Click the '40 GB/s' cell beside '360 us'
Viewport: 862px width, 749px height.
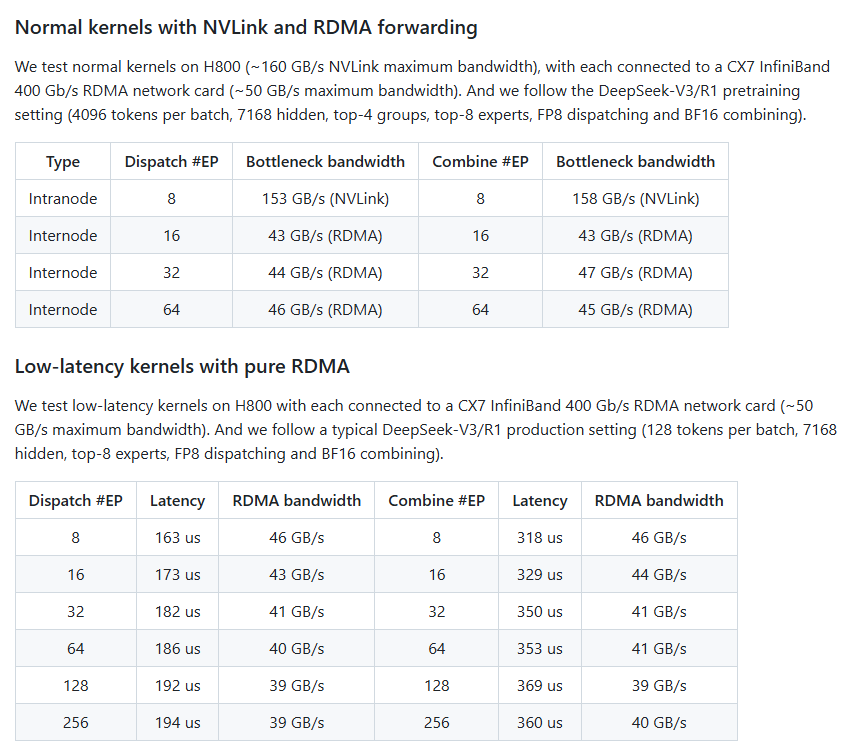pos(659,722)
